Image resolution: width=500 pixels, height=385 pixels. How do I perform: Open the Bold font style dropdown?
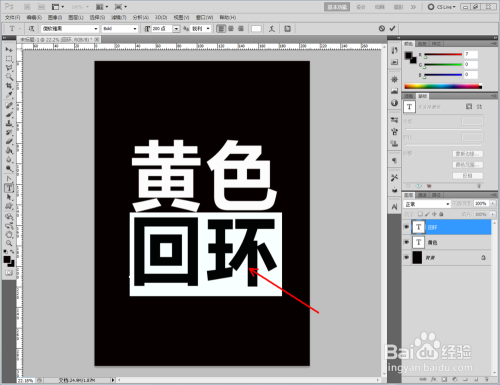(120, 29)
